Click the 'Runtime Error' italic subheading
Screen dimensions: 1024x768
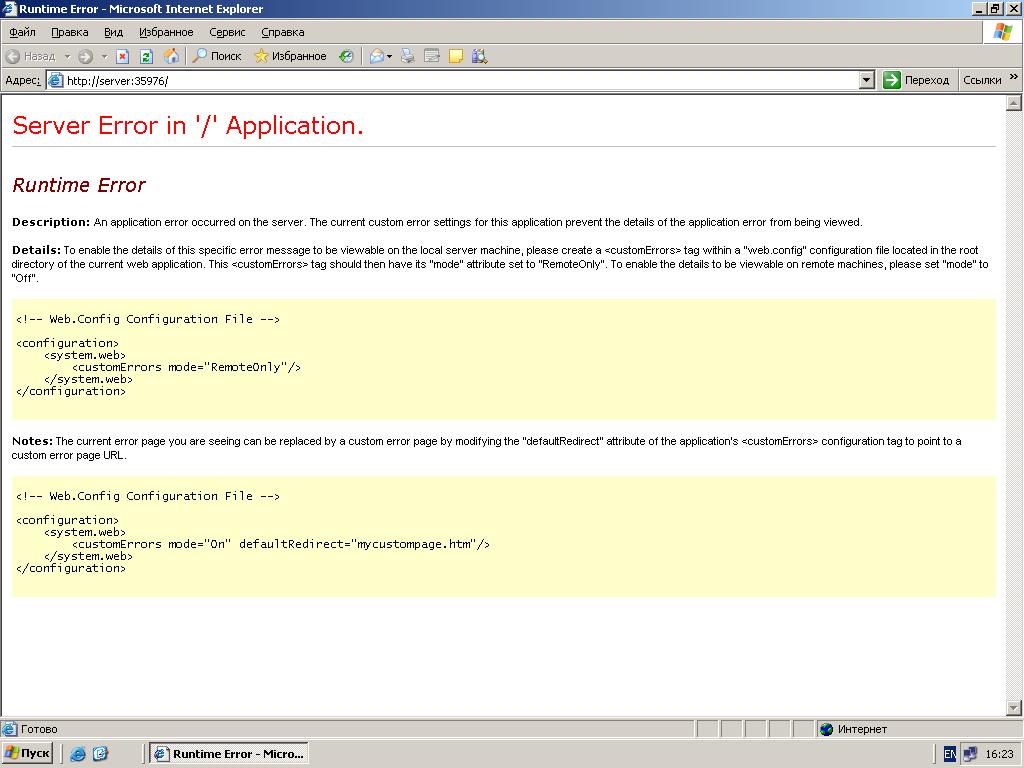[x=79, y=185]
